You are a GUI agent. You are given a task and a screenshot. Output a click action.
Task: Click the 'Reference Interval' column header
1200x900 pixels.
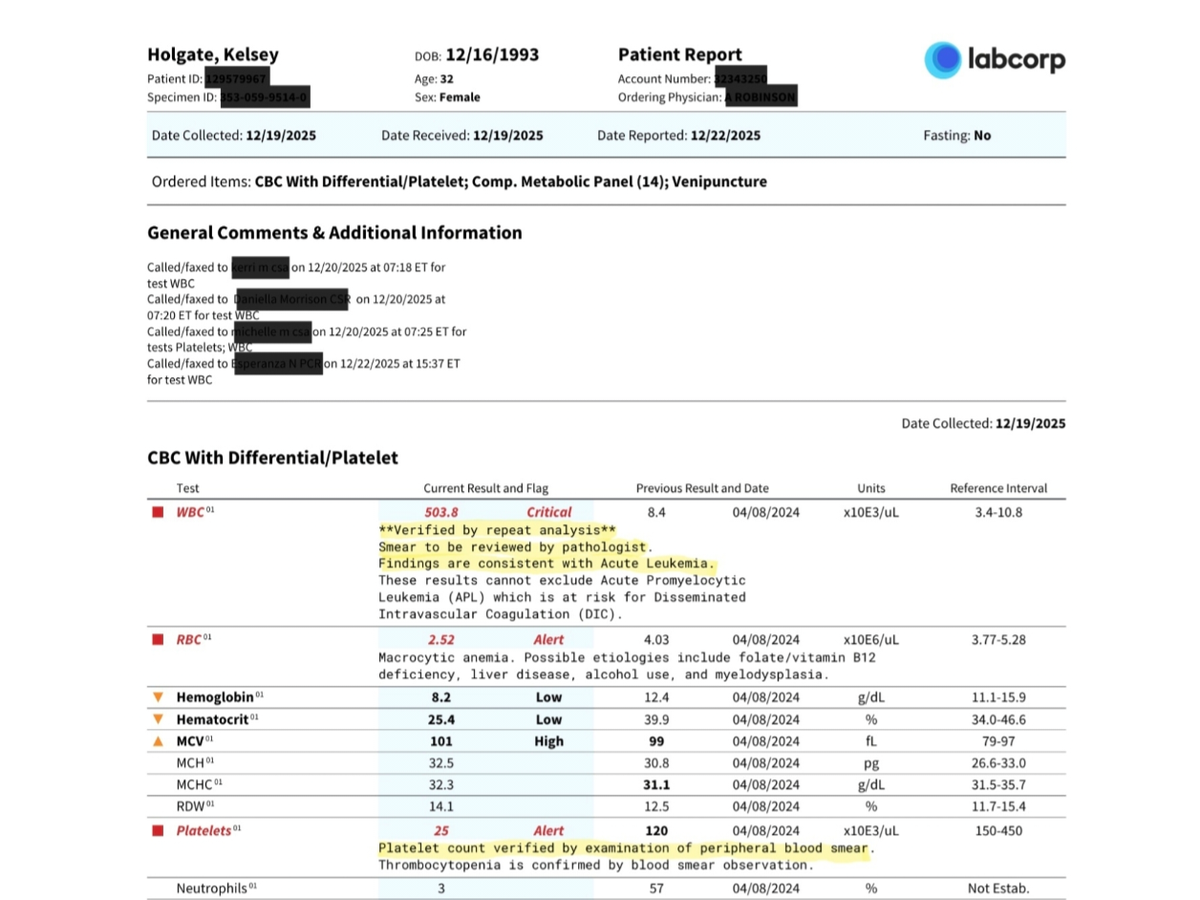(998, 488)
